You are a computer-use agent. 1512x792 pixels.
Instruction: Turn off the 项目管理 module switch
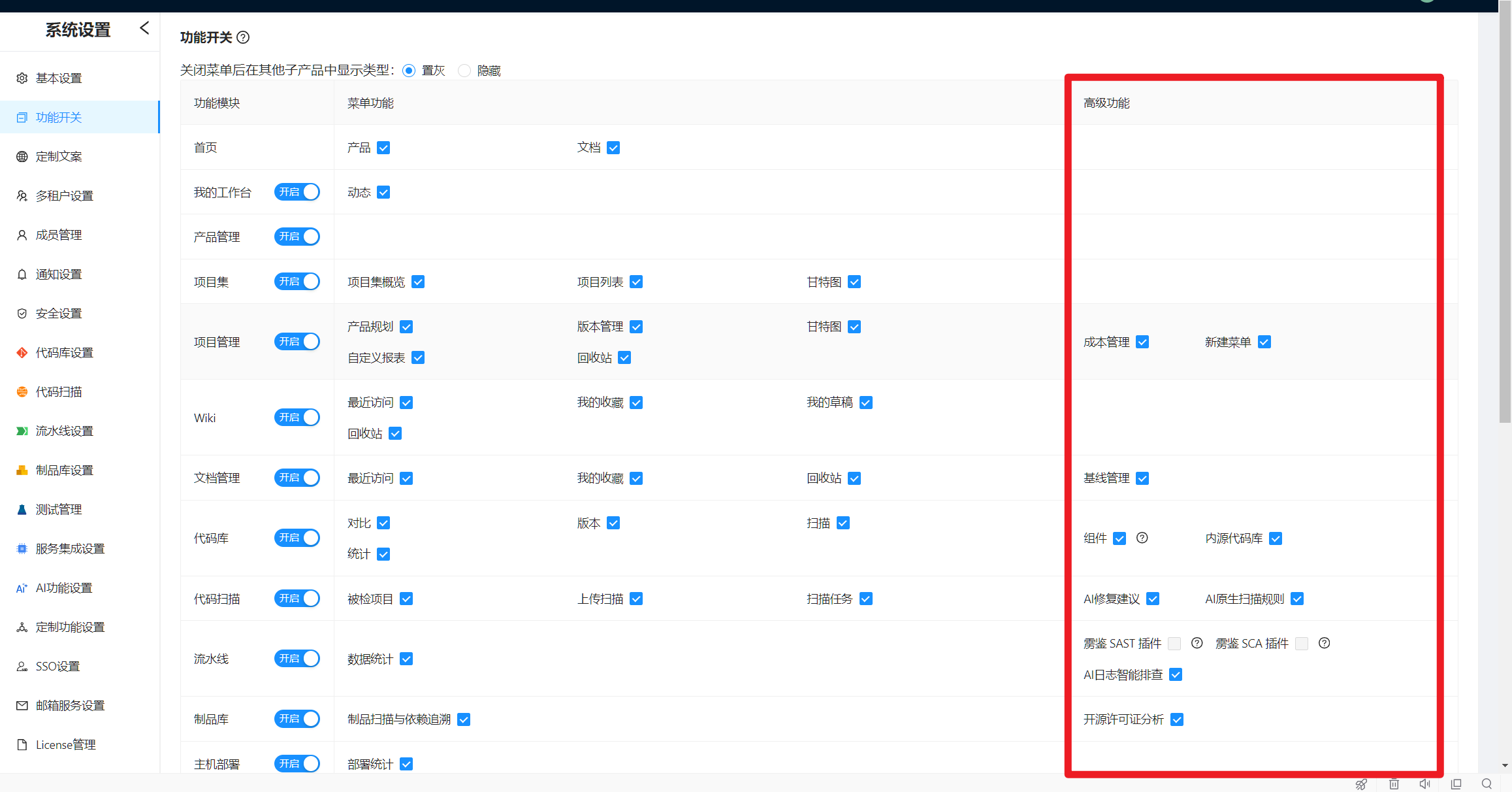(x=297, y=342)
